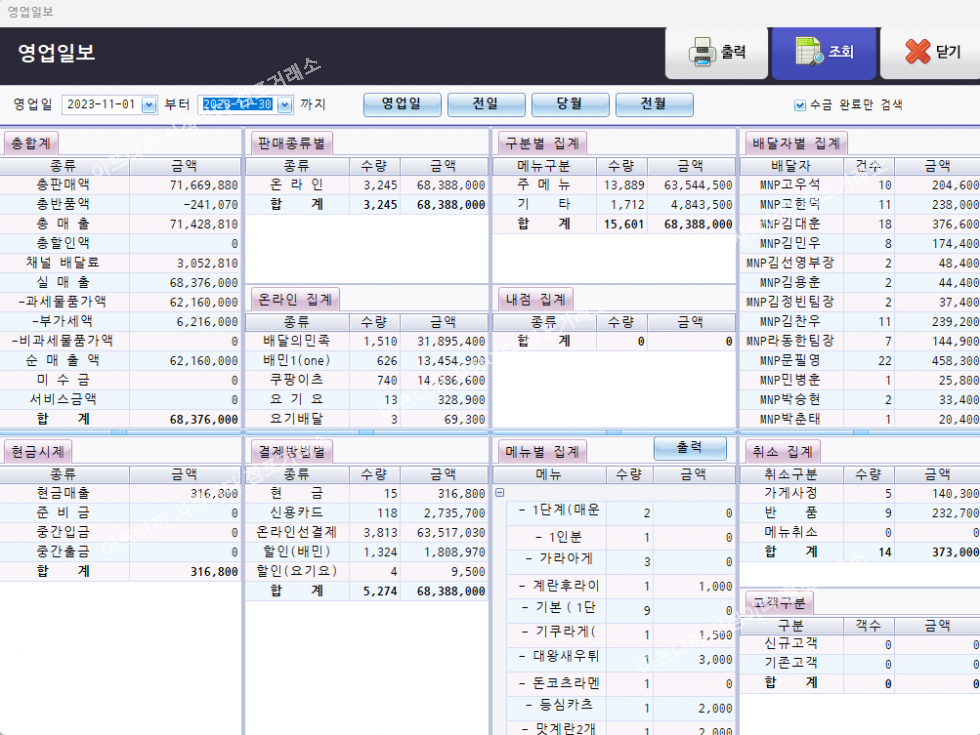Click the red X 닫기 icon
This screenshot has width=980, height=735.
pyautogui.click(x=918, y=53)
